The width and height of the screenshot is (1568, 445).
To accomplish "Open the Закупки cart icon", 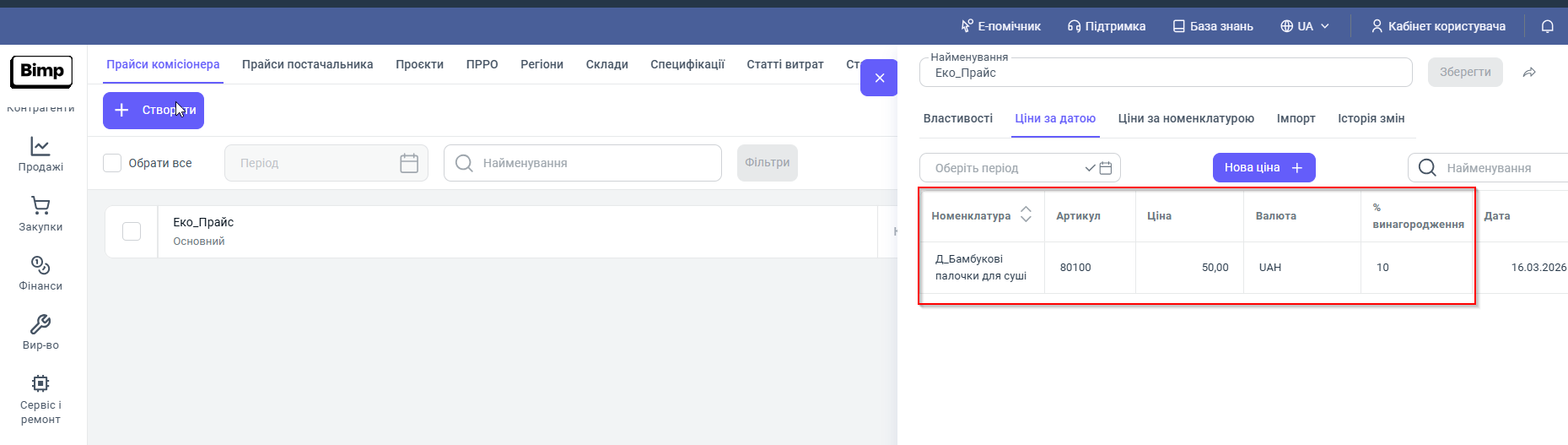I will (40, 214).
